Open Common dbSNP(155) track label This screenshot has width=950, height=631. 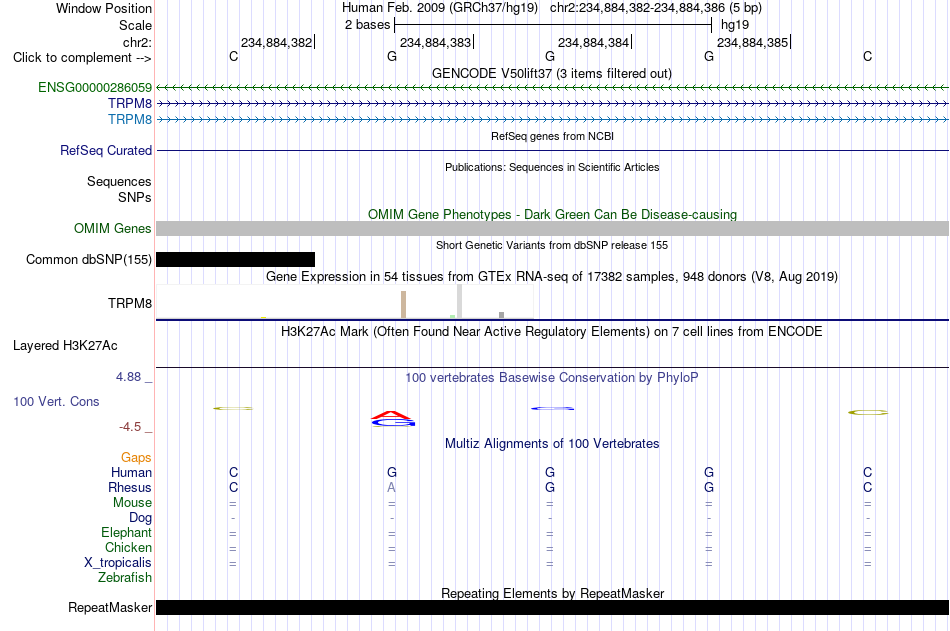89,259
